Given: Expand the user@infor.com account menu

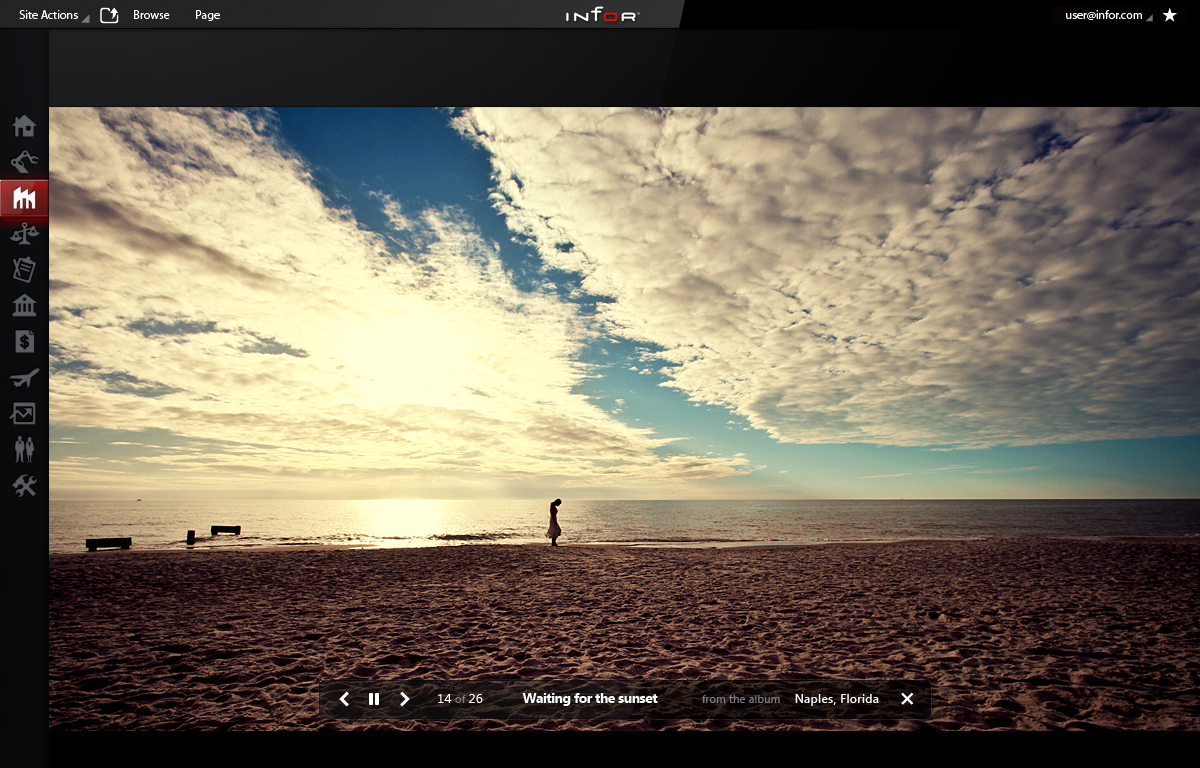Looking at the screenshot, I should click(x=1108, y=15).
